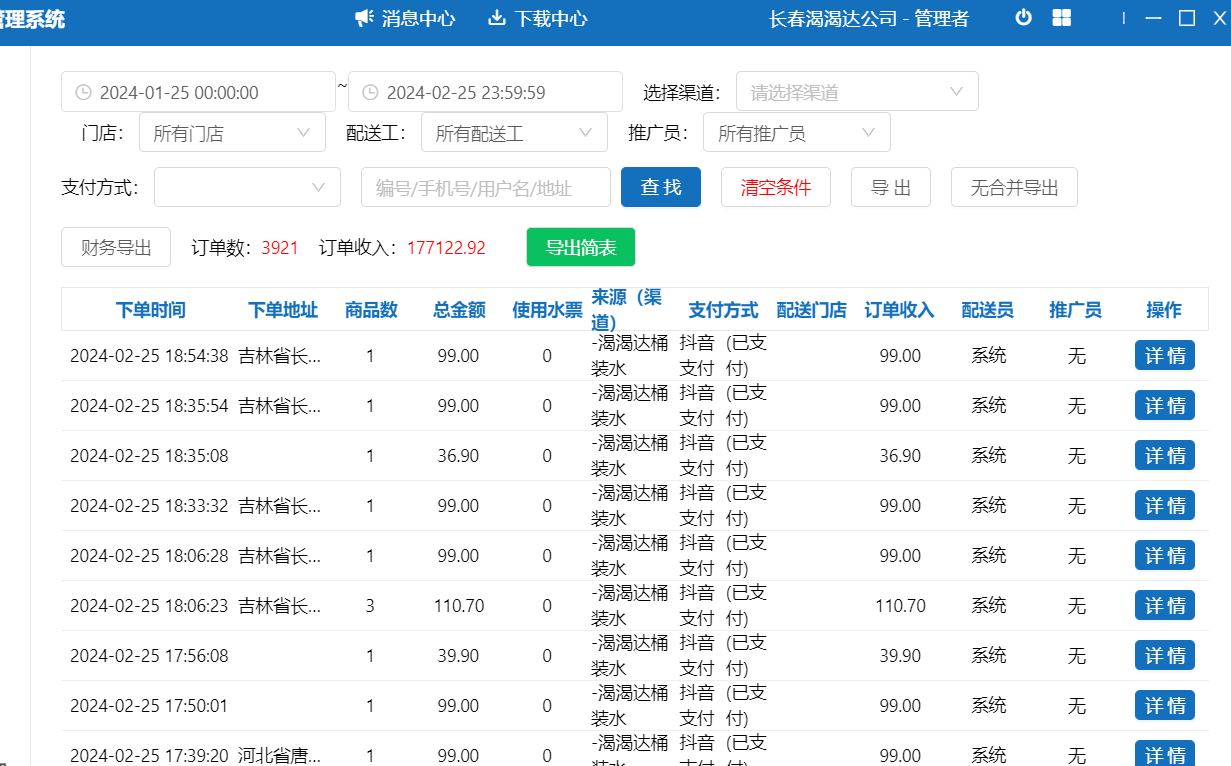The image size is (1231, 766).
Task: Click the download icon beside 下载中心
Action: pos(496,18)
